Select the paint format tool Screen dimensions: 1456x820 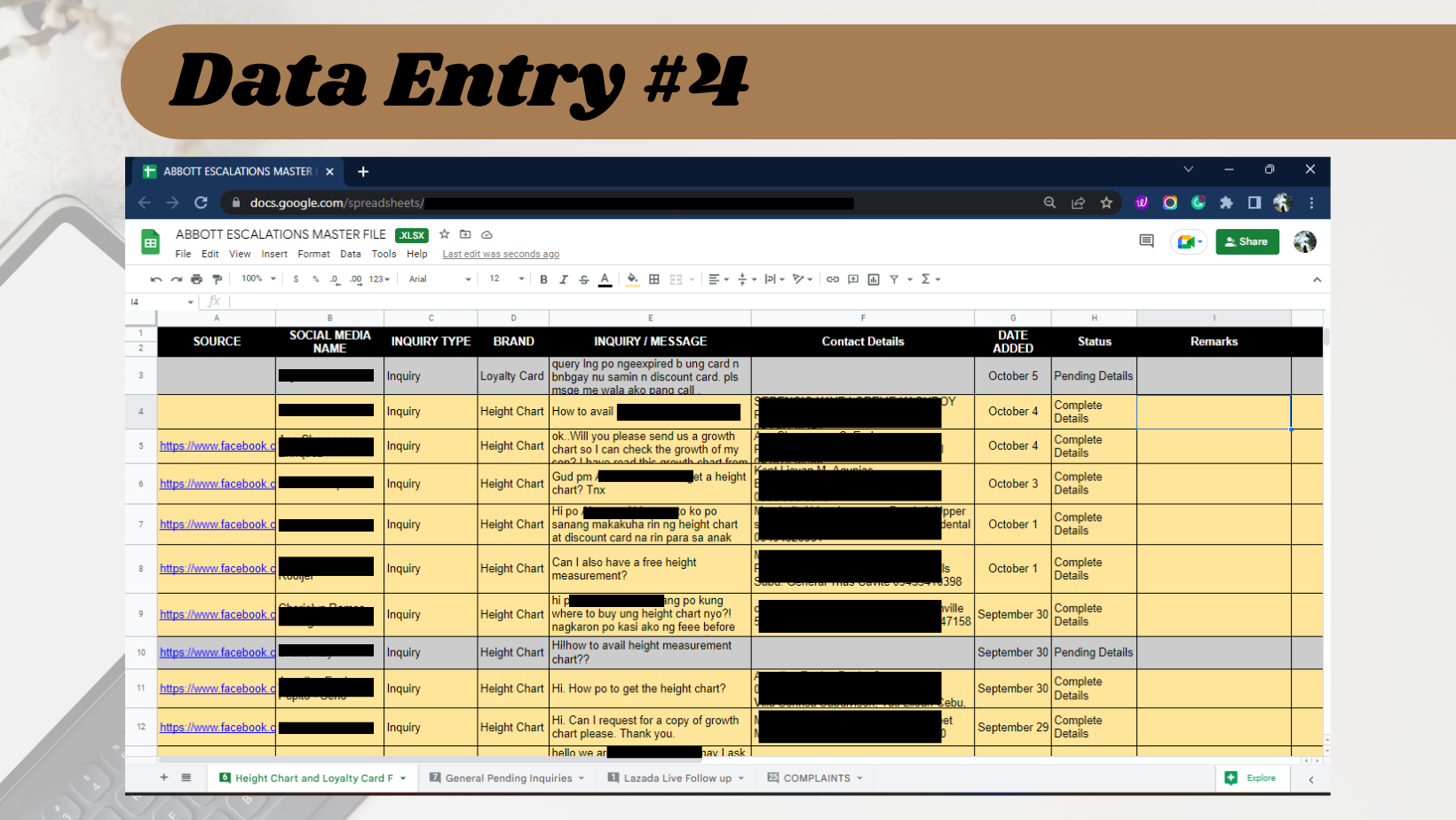[x=218, y=280]
